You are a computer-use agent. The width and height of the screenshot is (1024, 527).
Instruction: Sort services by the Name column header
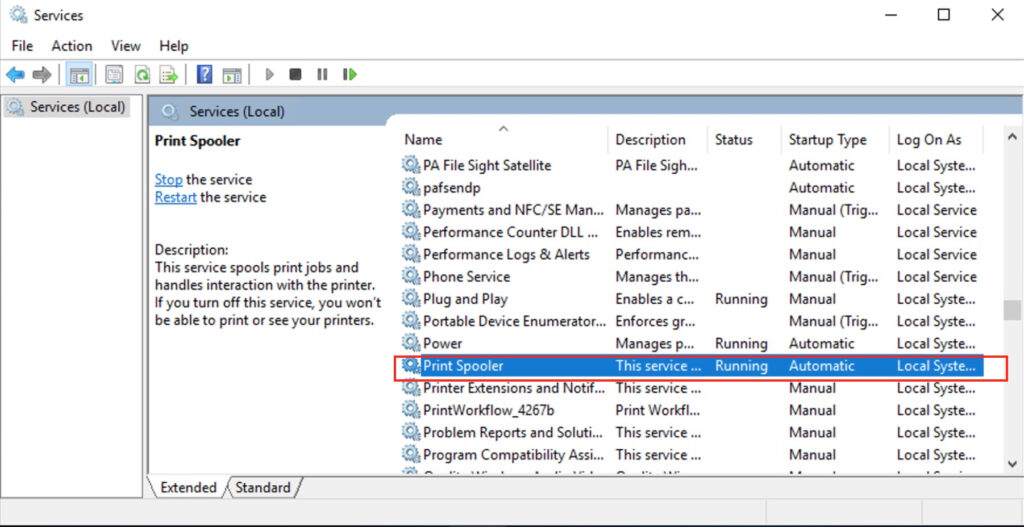pos(424,140)
